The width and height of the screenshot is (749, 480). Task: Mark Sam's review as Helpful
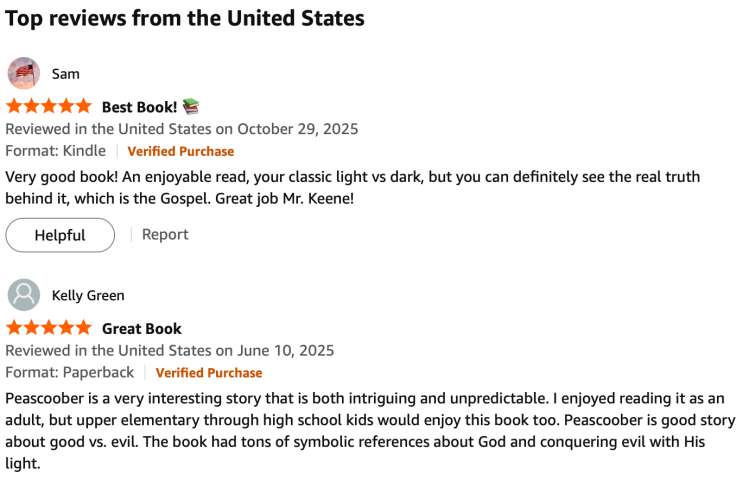click(60, 235)
